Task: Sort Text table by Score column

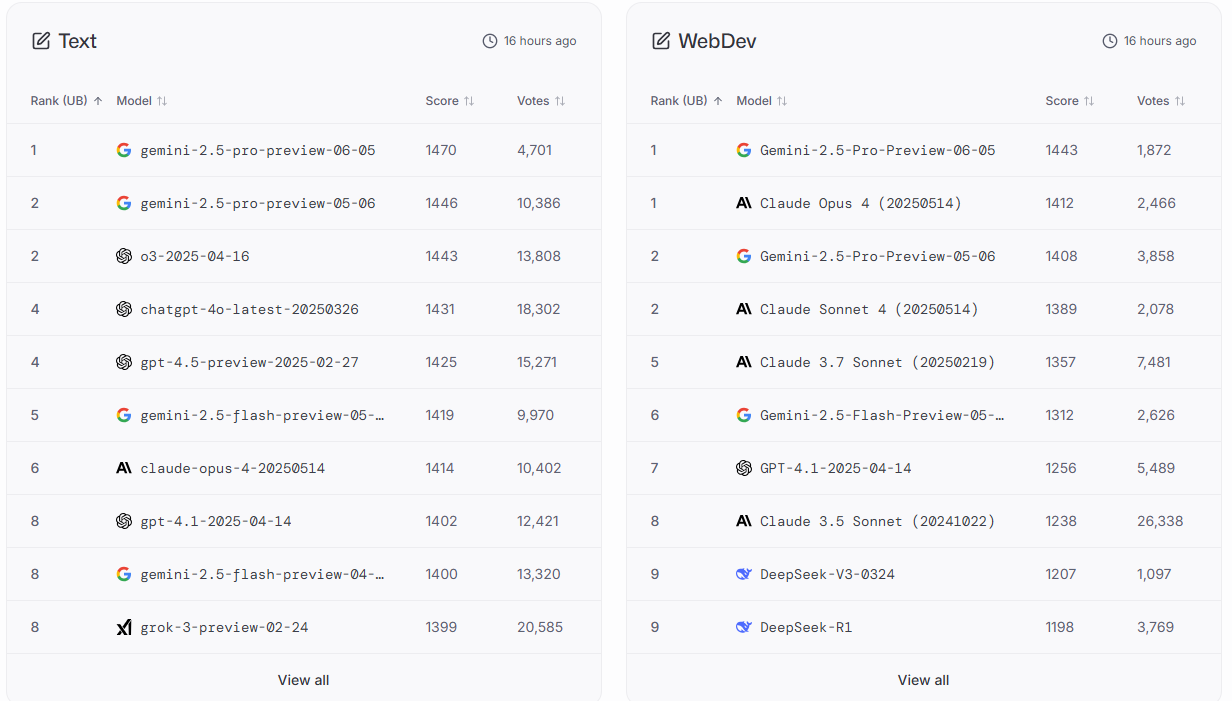Action: (x=449, y=101)
